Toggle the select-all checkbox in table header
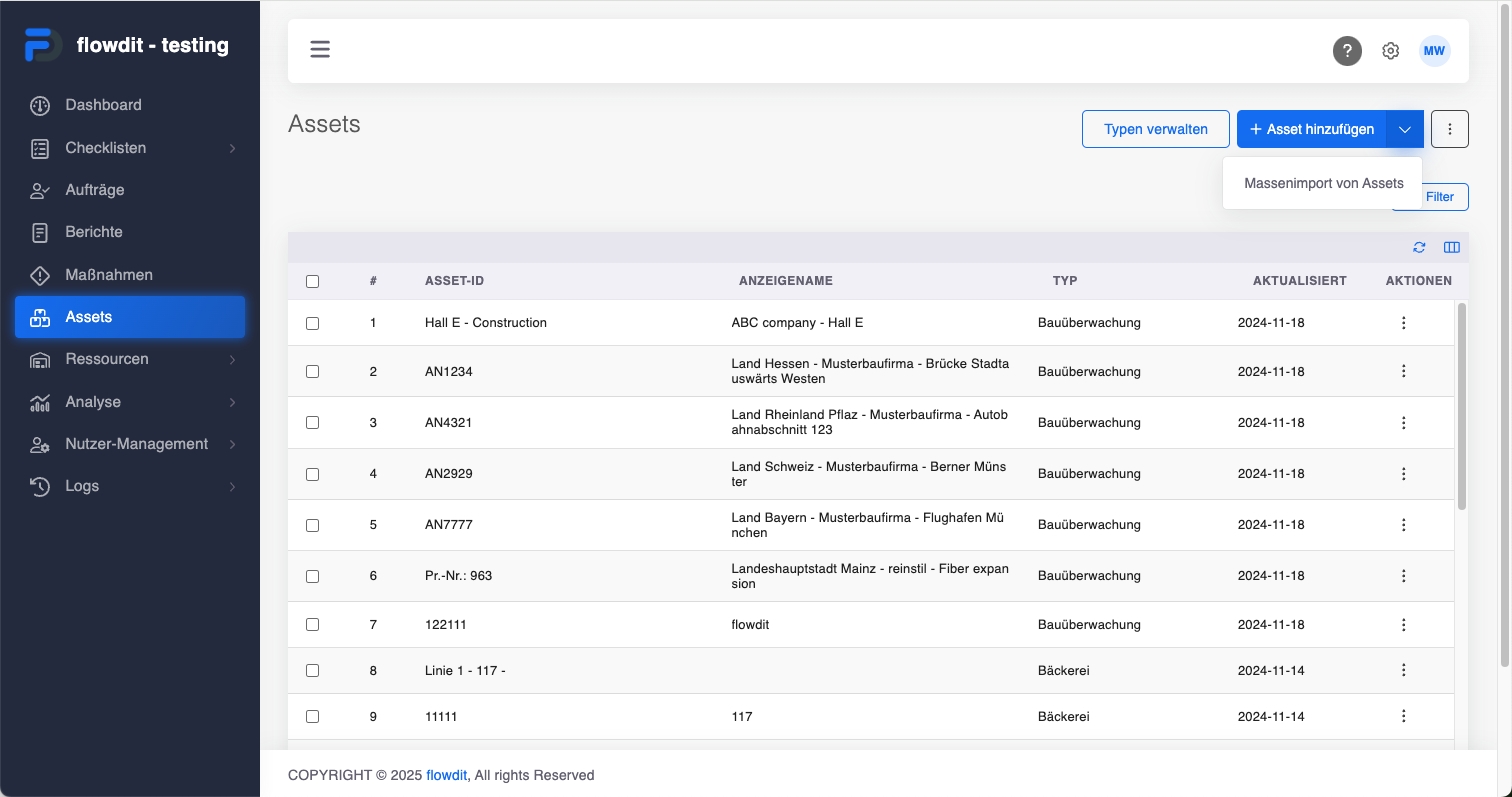Screen dimensions: 1512x797 (312, 282)
